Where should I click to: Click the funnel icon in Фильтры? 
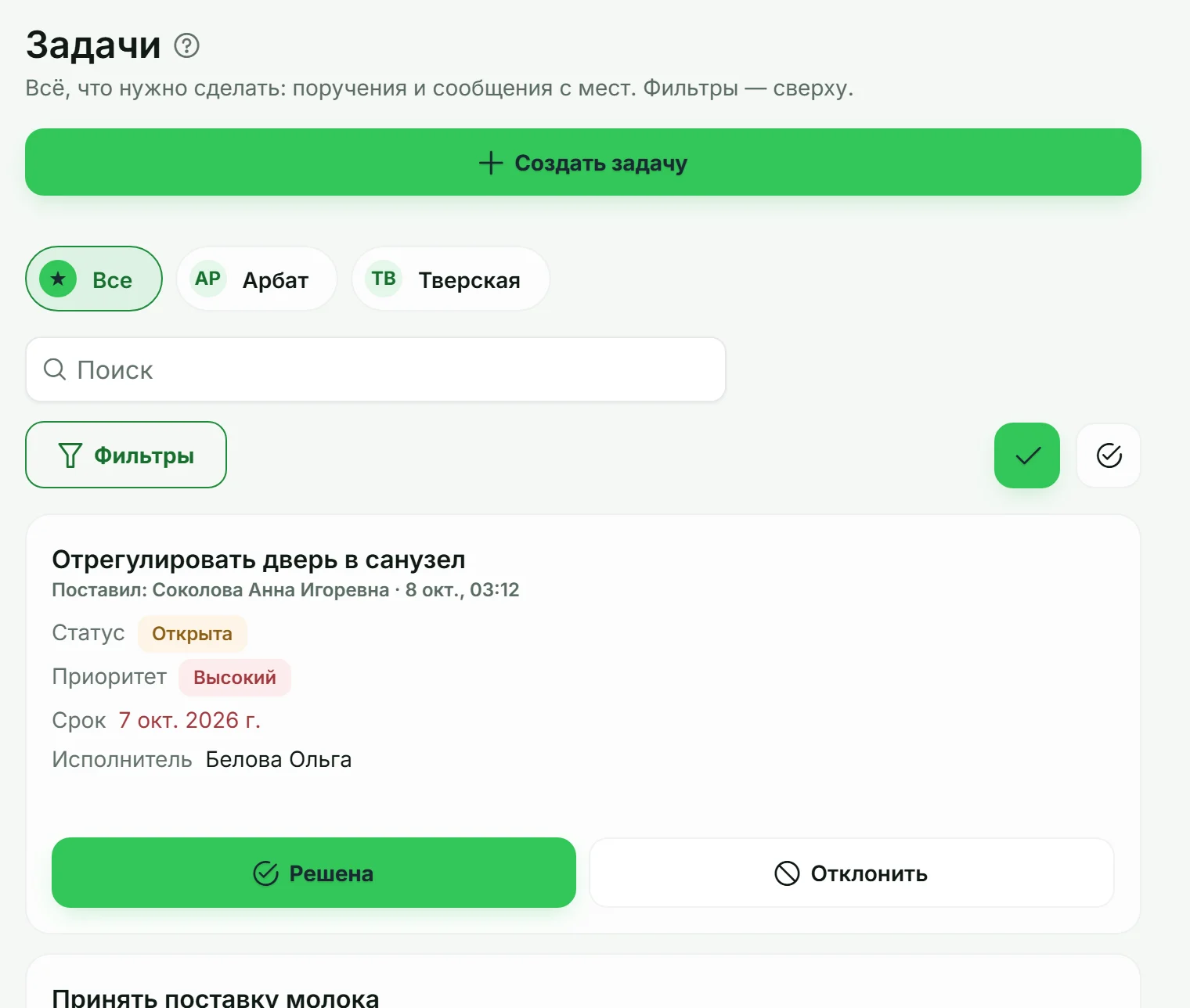(70, 455)
